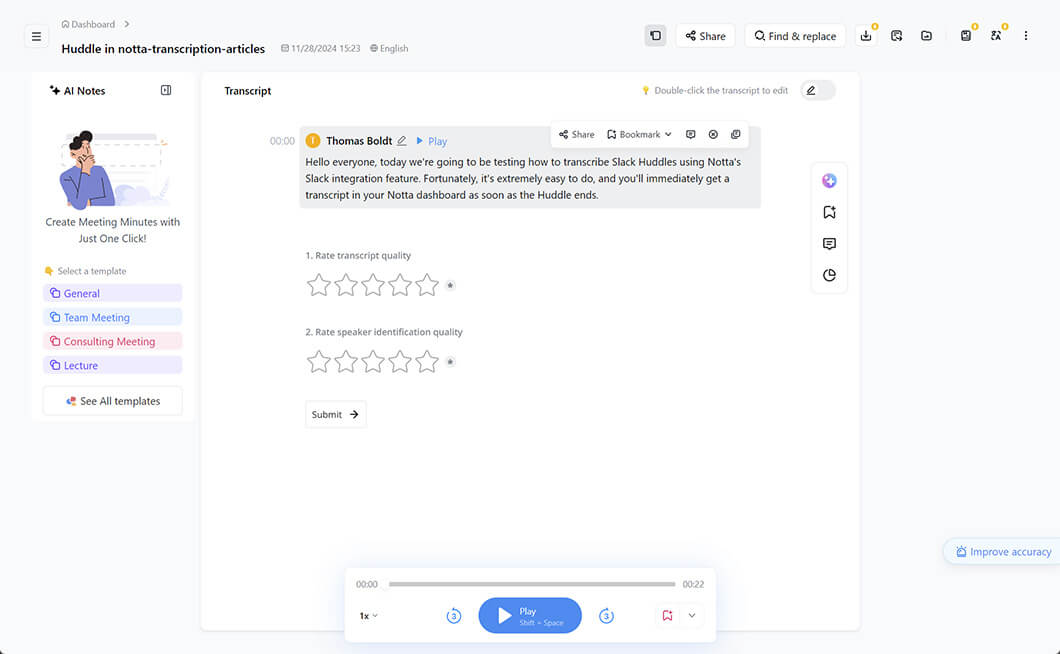Screen dimensions: 1060x654
Task: Play the Thomas Boldt transcript segment
Action: [x=431, y=141]
